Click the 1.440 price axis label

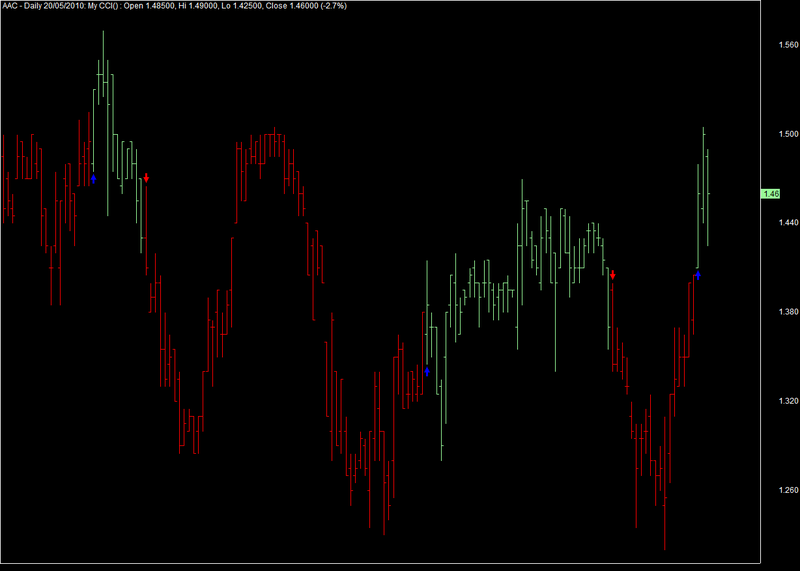[x=788, y=222]
